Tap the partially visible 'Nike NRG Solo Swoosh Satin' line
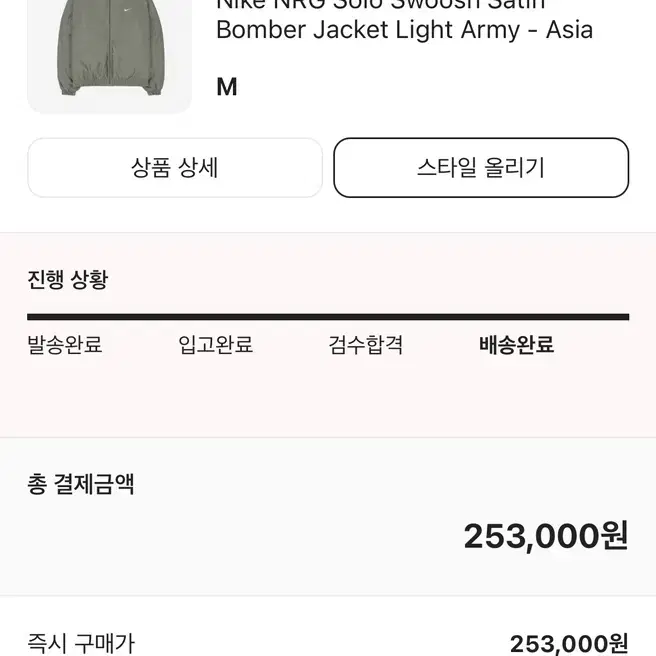The height and width of the screenshot is (656, 656). 381,5
